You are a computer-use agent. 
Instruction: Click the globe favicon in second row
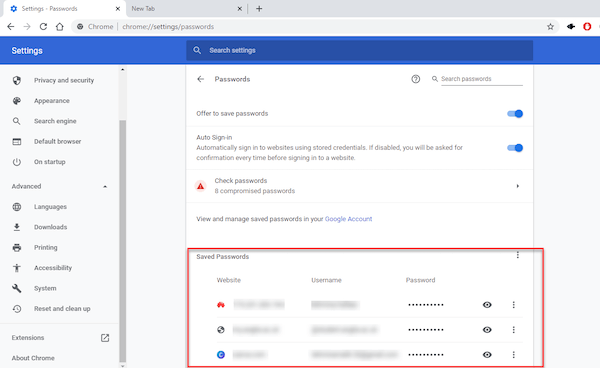tap(221, 330)
